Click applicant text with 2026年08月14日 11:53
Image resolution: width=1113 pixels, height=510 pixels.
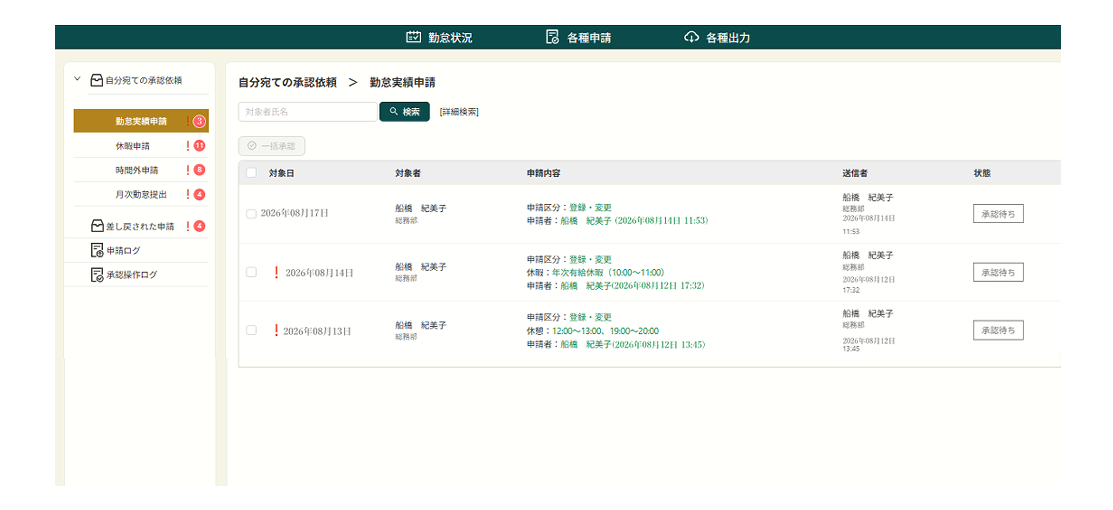click(618, 221)
